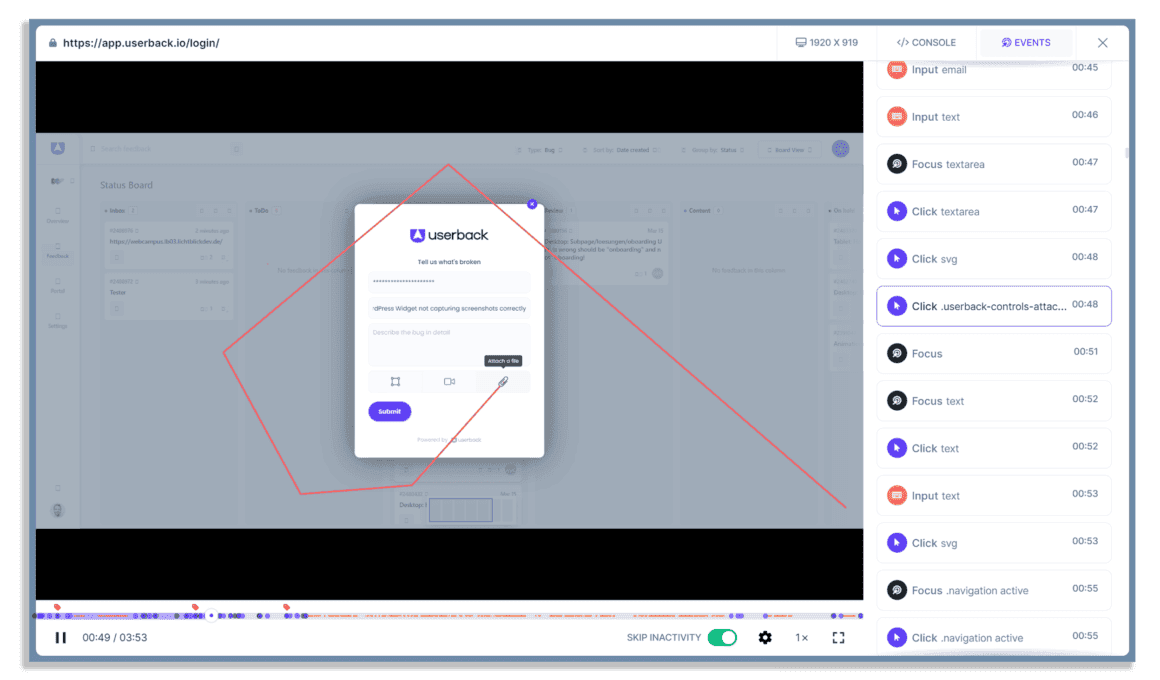This screenshot has width=1160, height=680.
Task: Pause the session replay playback
Action: 61,637
